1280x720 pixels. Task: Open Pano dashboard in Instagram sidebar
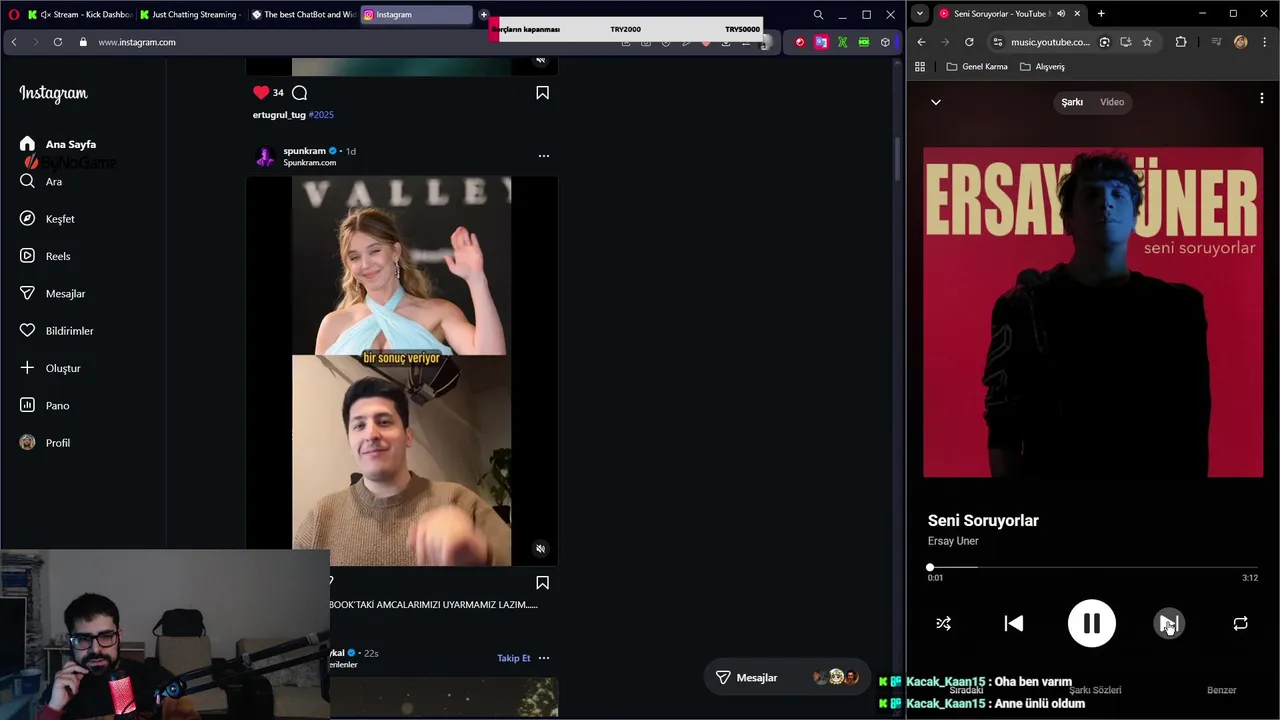point(44,405)
